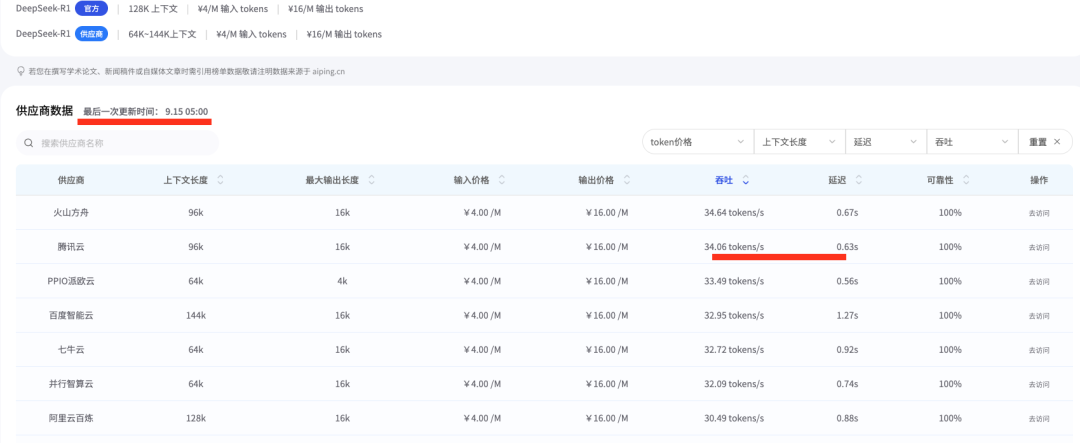
Task: Focus the 搜索供应商名称 search field
Action: [117, 143]
